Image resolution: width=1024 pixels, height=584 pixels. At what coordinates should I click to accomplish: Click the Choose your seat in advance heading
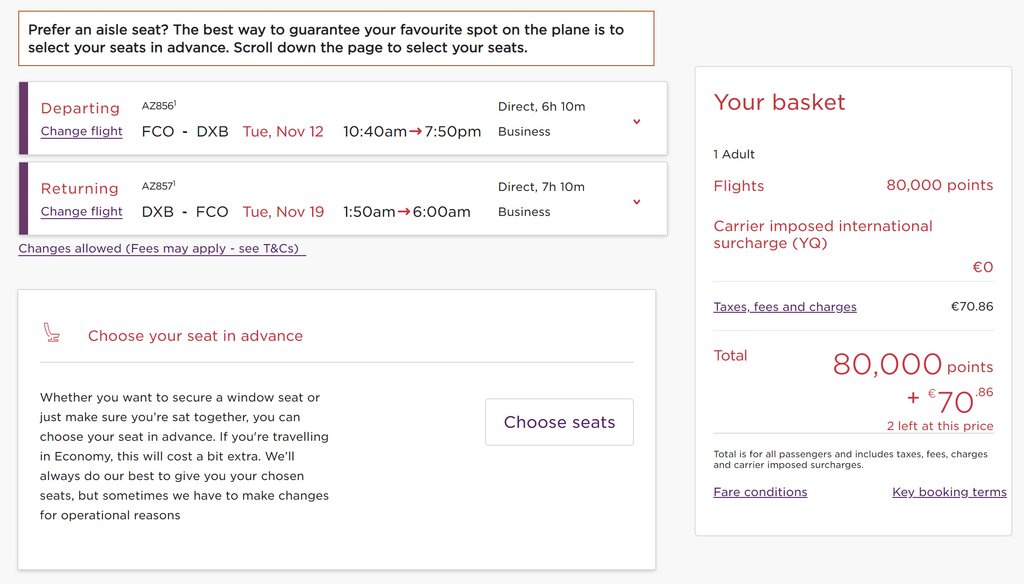pyautogui.click(x=195, y=336)
